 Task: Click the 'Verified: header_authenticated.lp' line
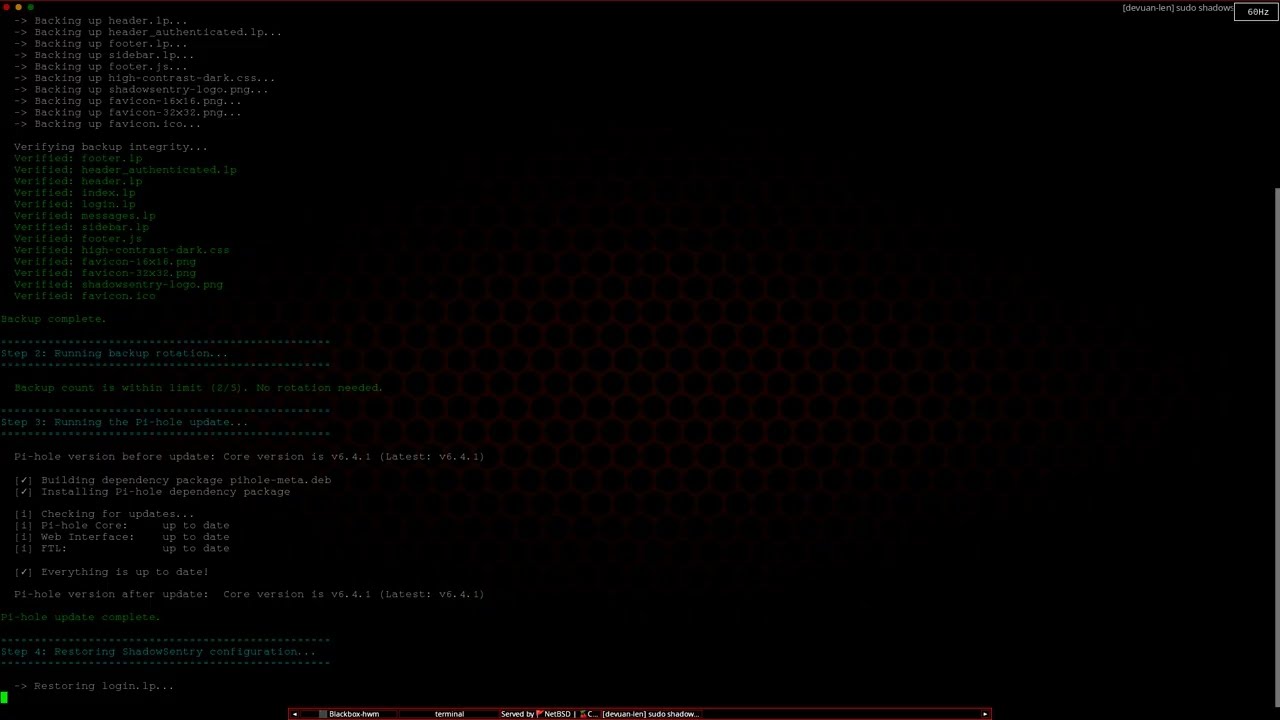125,170
